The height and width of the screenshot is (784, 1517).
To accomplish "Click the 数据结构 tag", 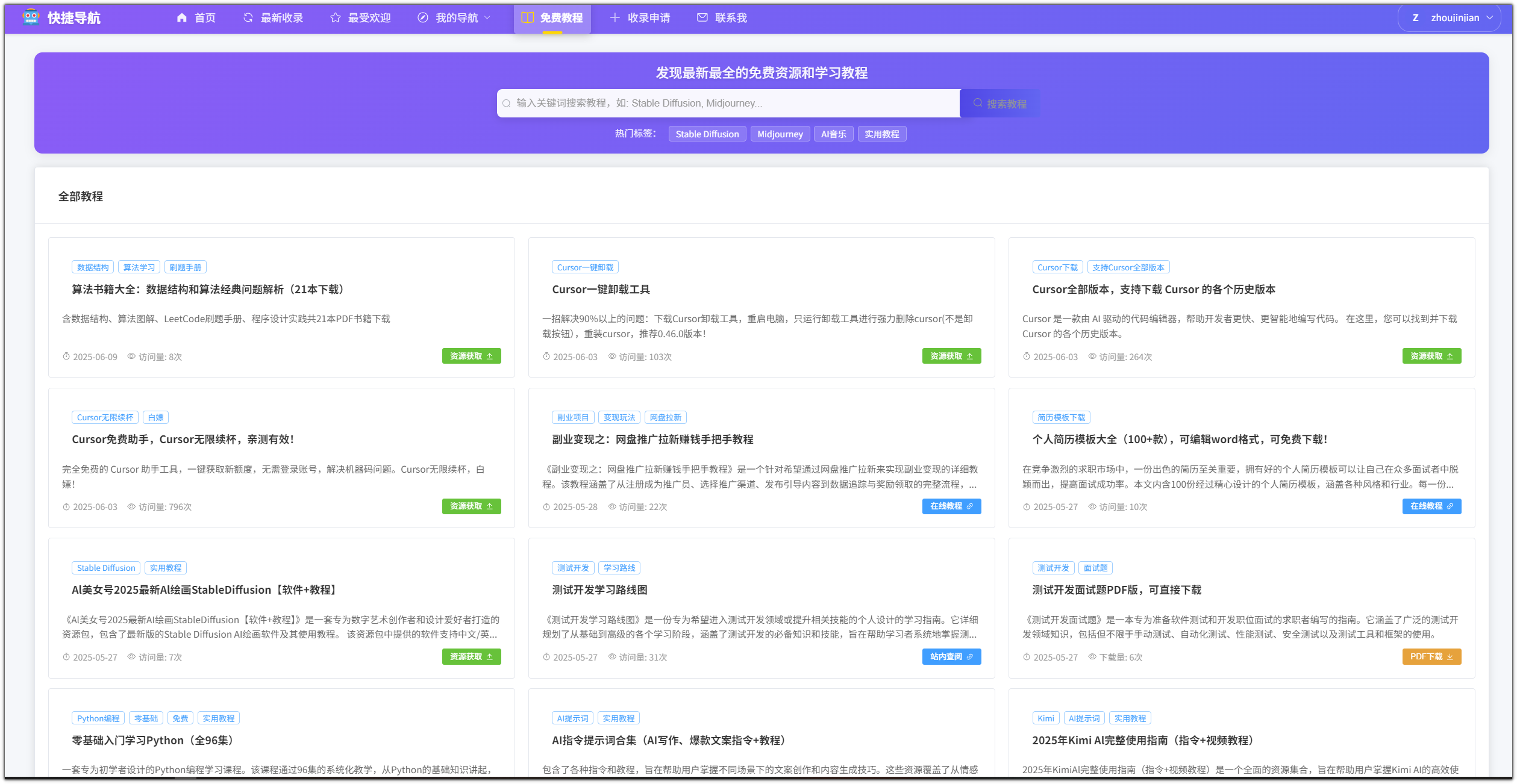I will pyautogui.click(x=93, y=267).
